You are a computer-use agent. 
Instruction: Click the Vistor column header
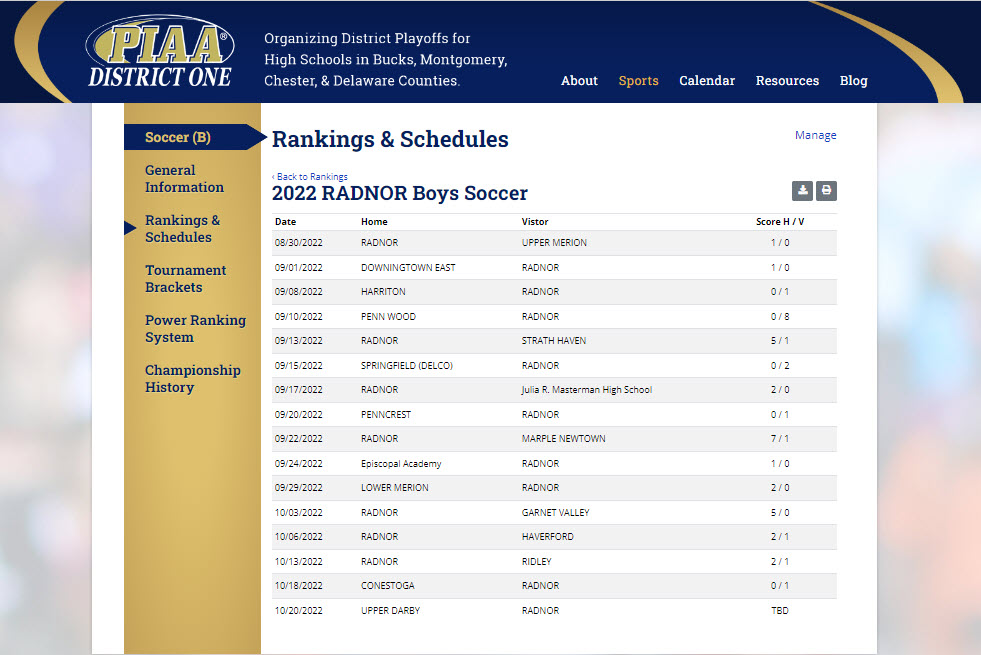point(535,221)
